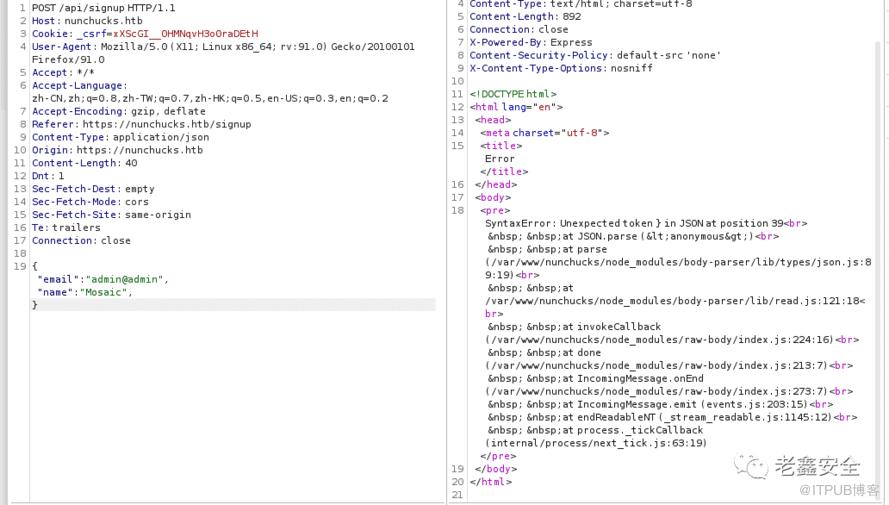The height and width of the screenshot is (505, 889).
Task: Click the POST /api/signup request line
Action: 103,8
